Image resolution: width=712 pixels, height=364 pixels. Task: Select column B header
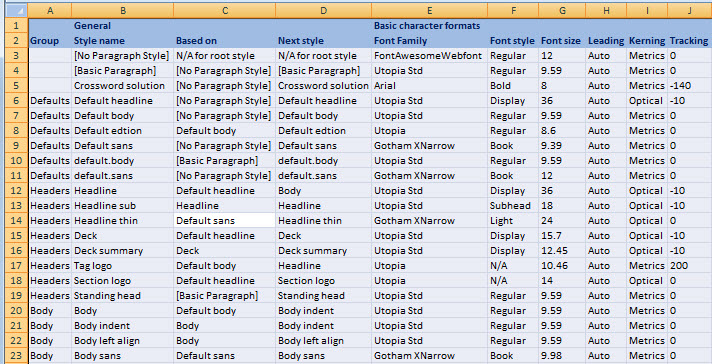click(x=122, y=10)
